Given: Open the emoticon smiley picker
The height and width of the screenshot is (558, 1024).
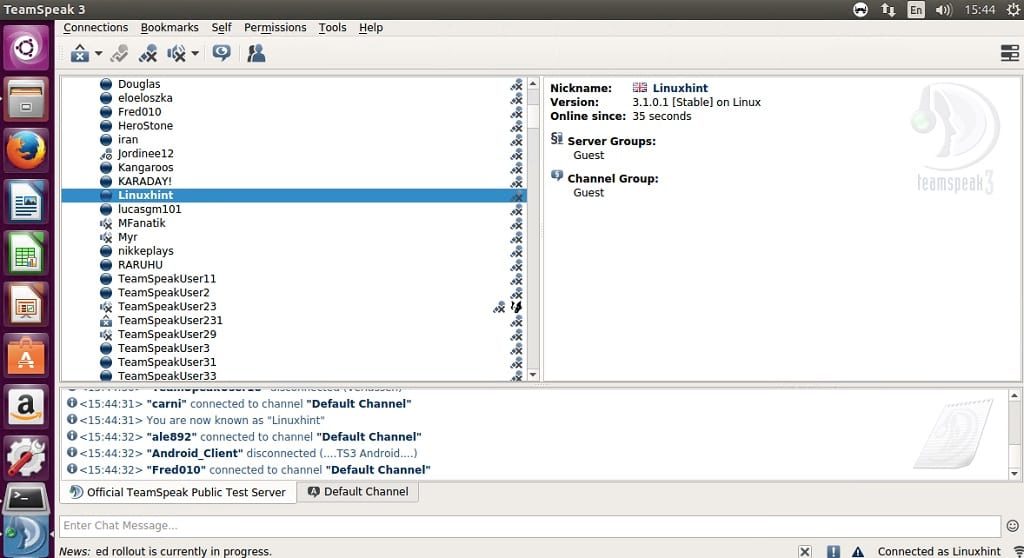Looking at the screenshot, I should [x=1012, y=525].
